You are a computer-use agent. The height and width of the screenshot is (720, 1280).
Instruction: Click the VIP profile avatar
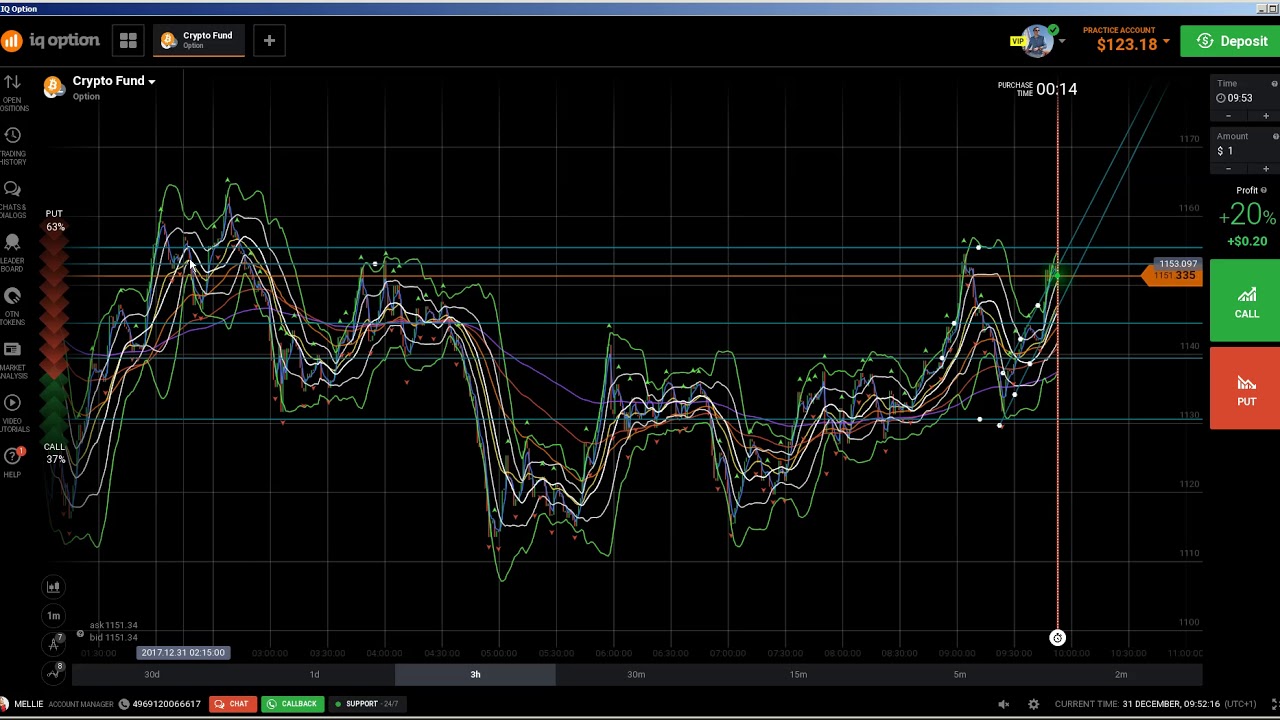pos(1037,41)
